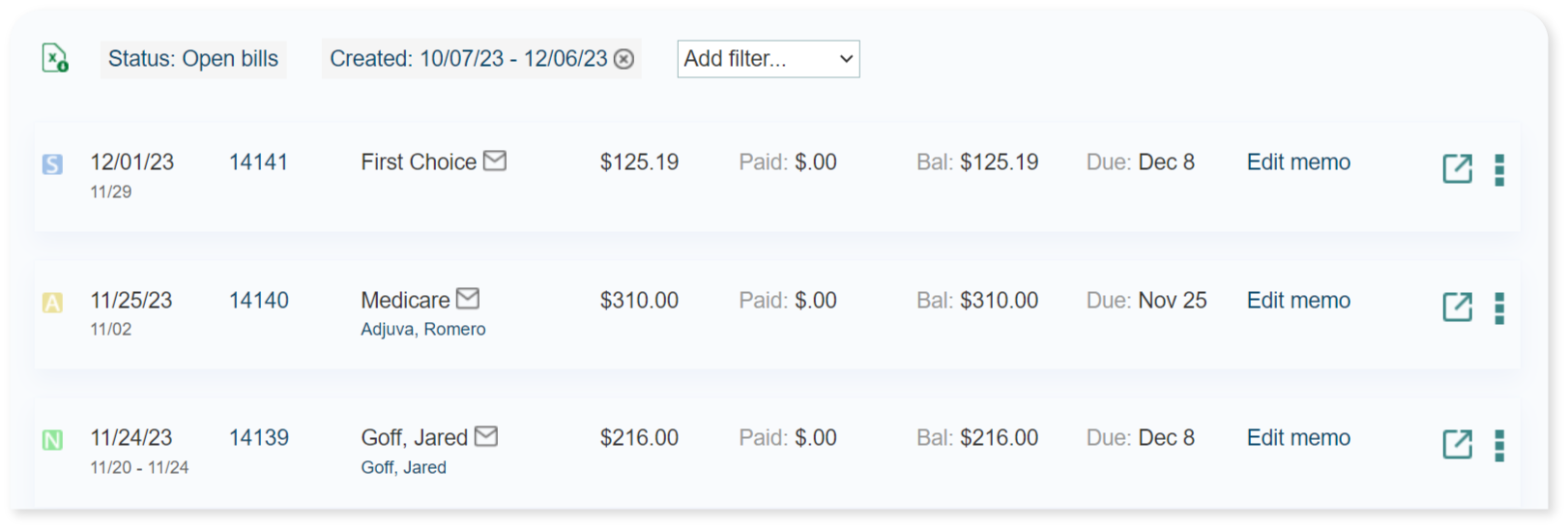Open the three-dot menu for bill 14140

coord(1499,308)
